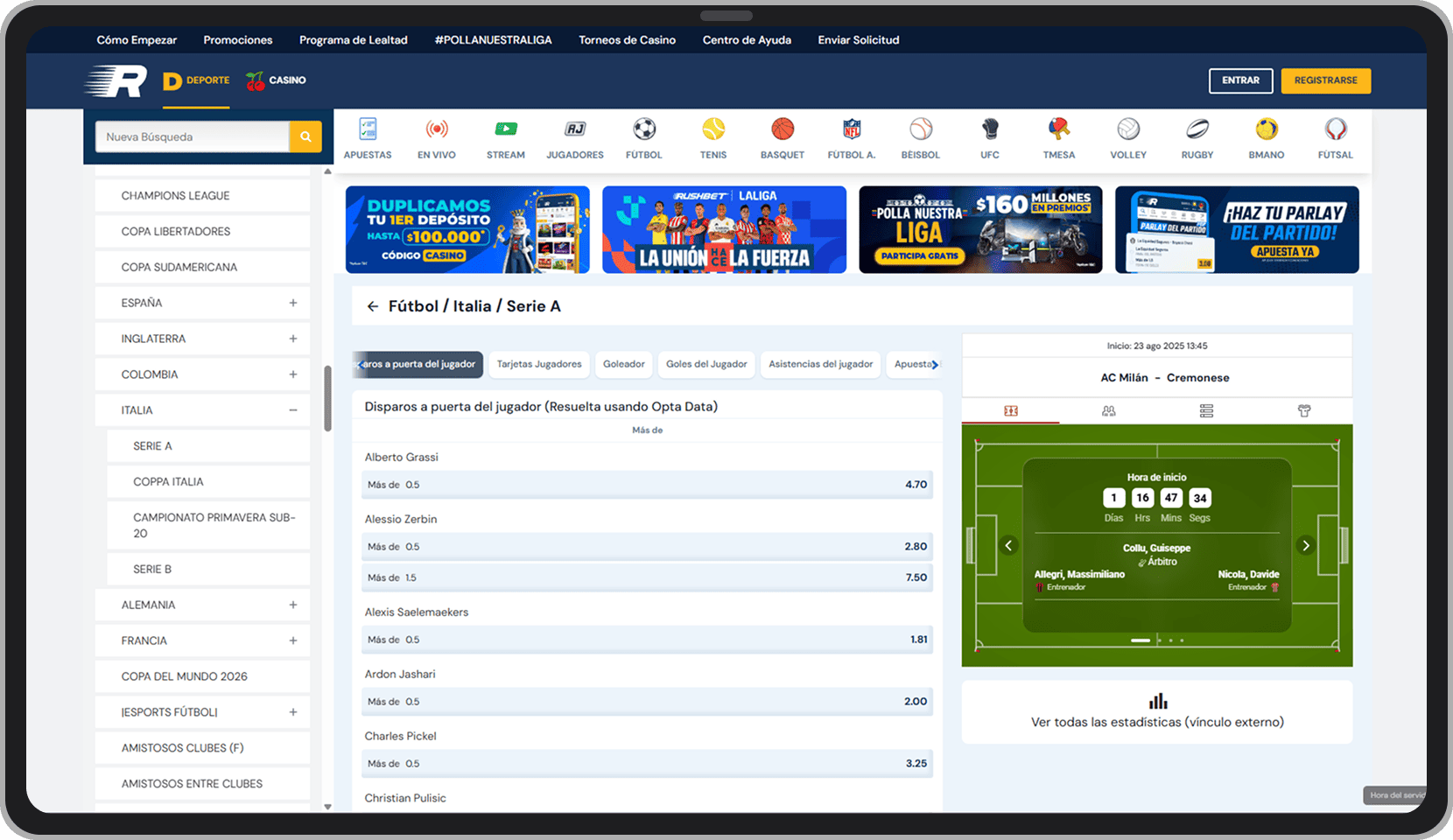Click the Registrarse button
The image size is (1453, 840).
tap(1326, 80)
